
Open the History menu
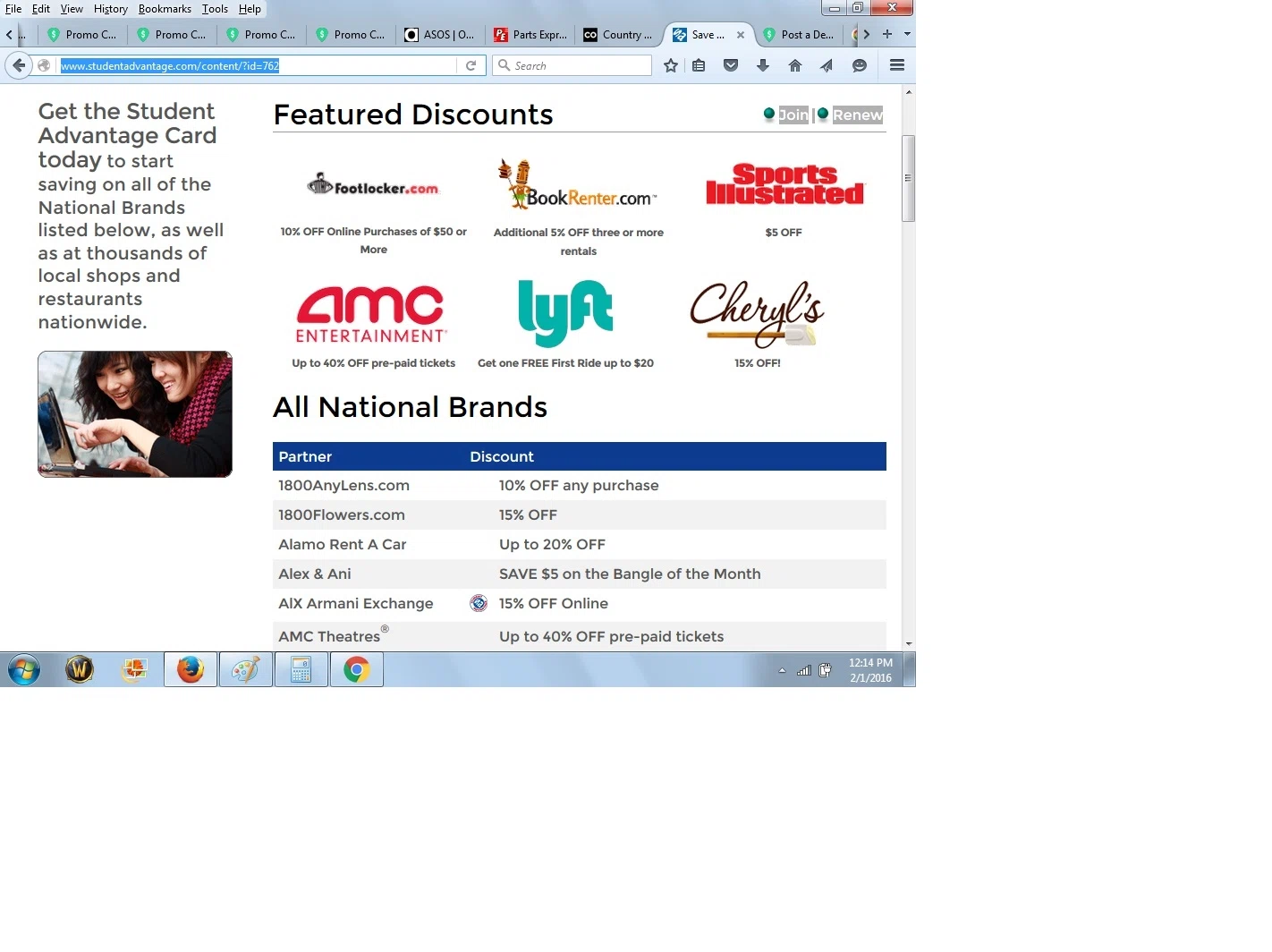[x=111, y=9]
